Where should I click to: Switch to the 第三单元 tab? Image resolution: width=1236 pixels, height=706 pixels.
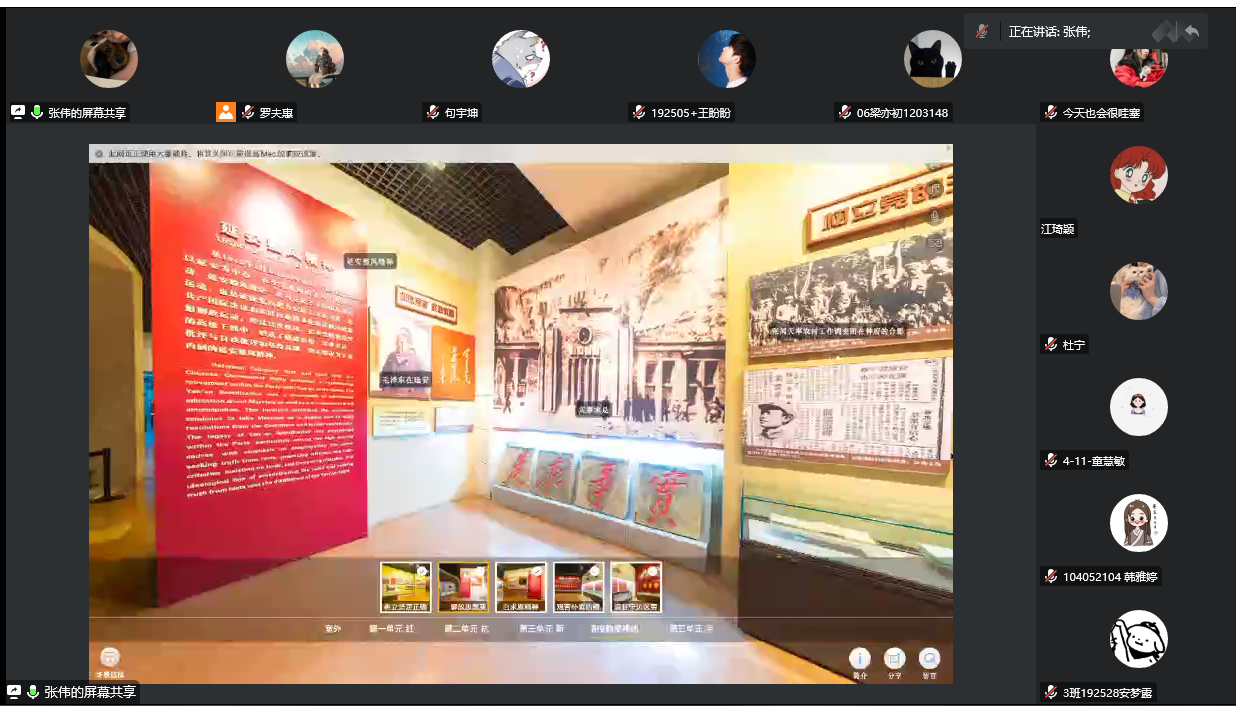click(x=541, y=629)
